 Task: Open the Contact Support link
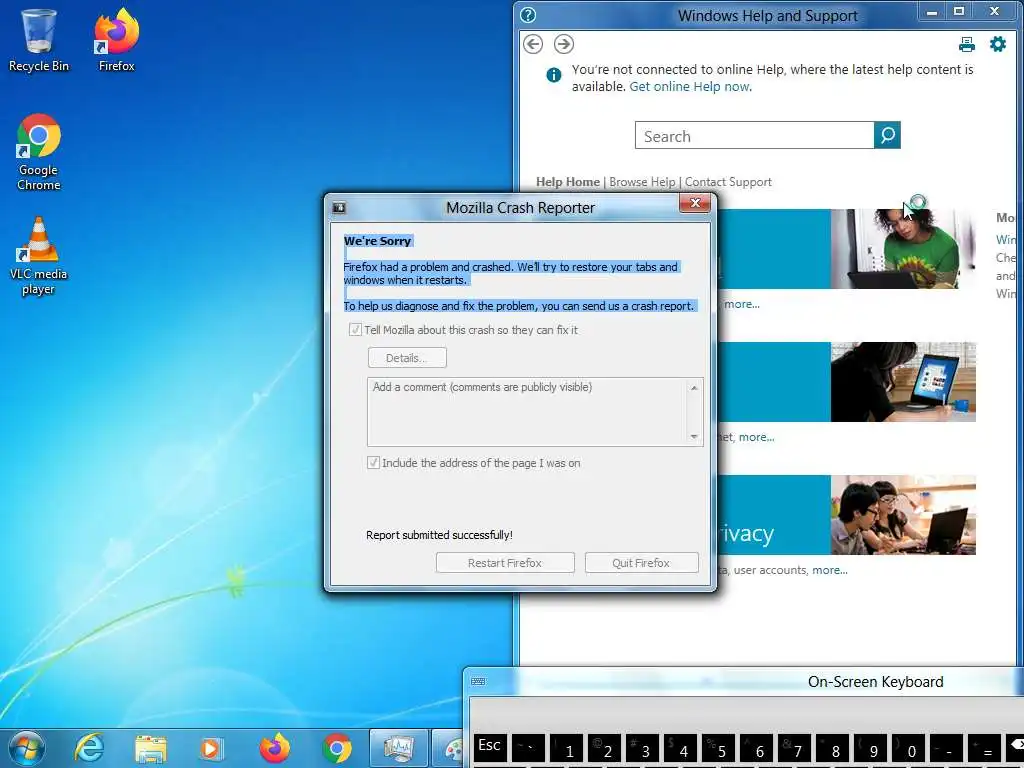click(728, 182)
